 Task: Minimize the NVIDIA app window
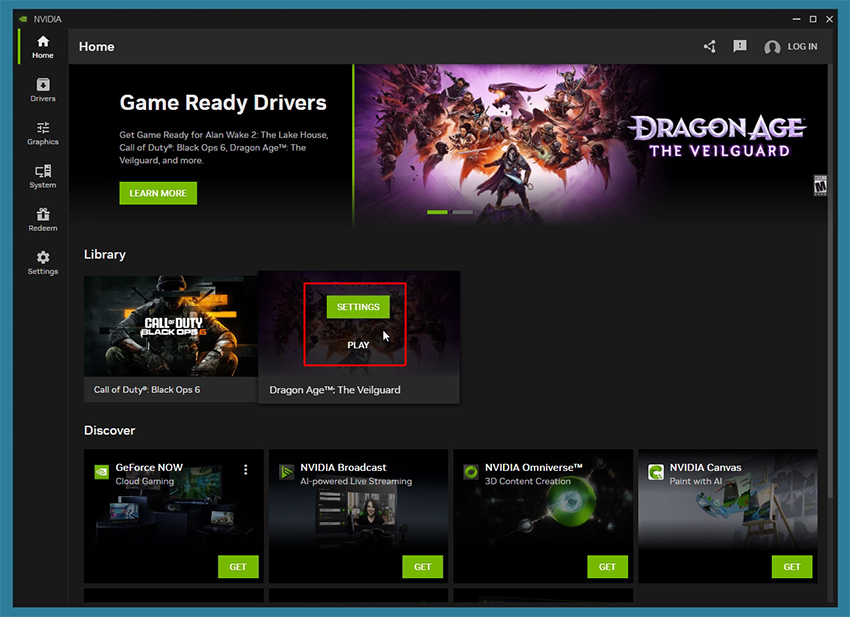click(796, 19)
